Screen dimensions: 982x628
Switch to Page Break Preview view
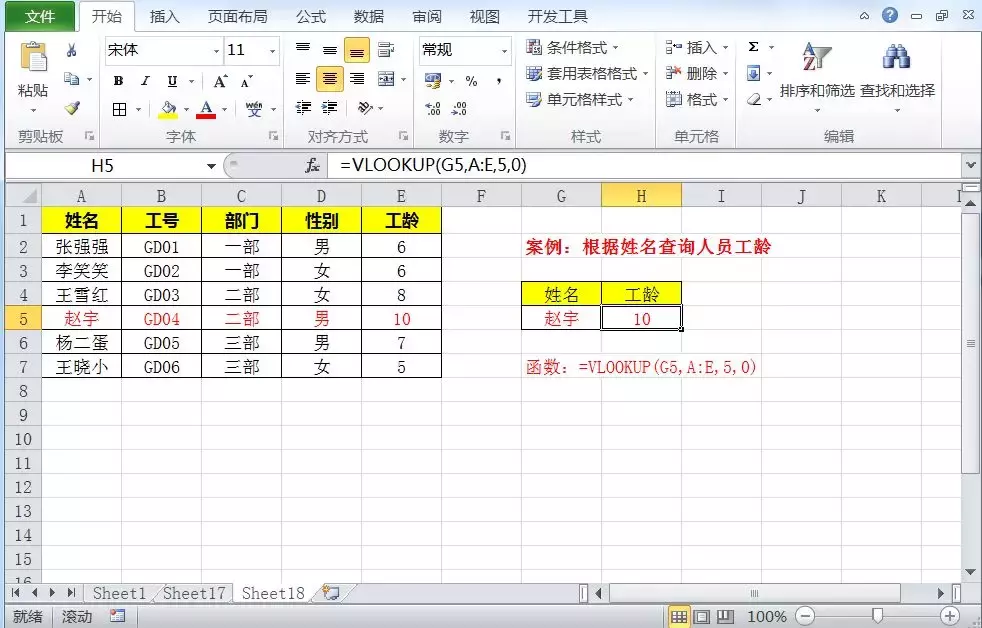725,617
